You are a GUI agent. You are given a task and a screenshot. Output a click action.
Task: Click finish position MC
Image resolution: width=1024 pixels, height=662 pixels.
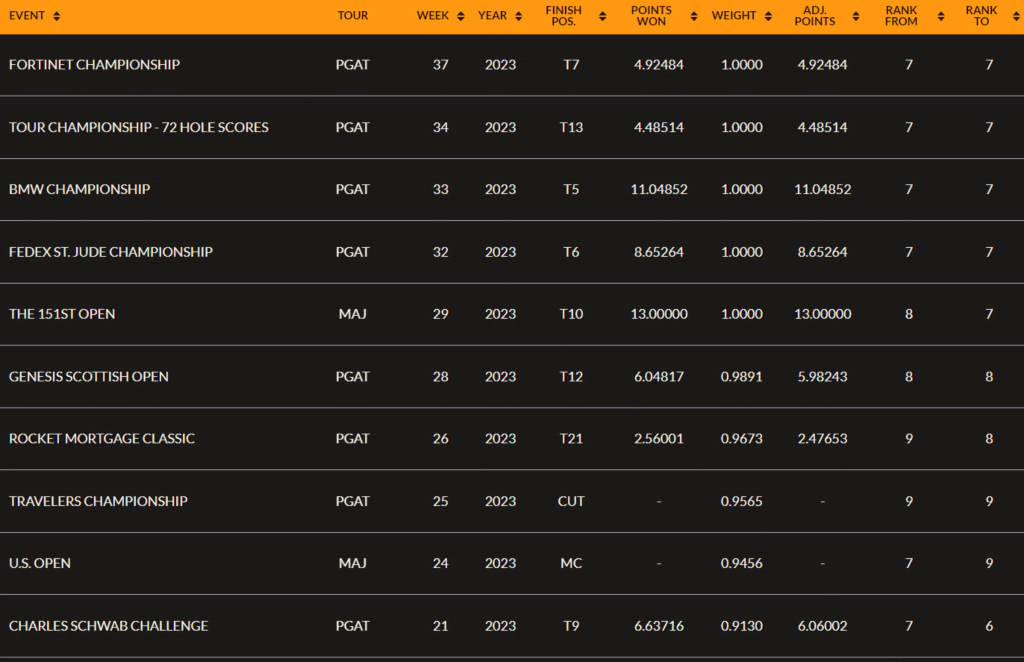pyautogui.click(x=571, y=563)
